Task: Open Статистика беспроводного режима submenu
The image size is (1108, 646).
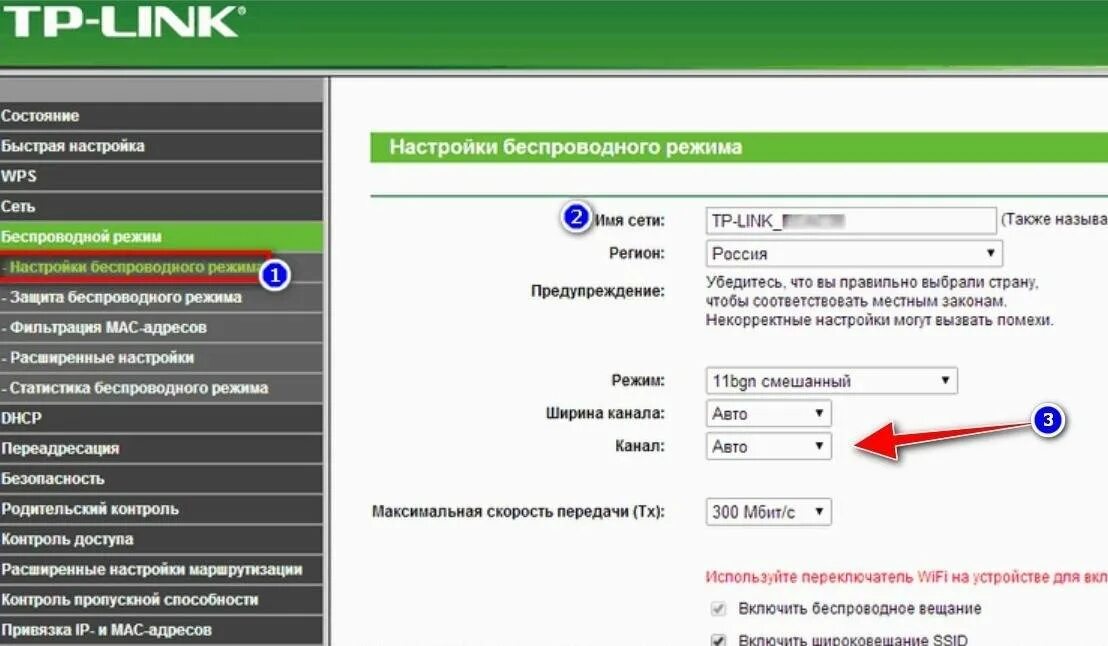Action: (161, 388)
